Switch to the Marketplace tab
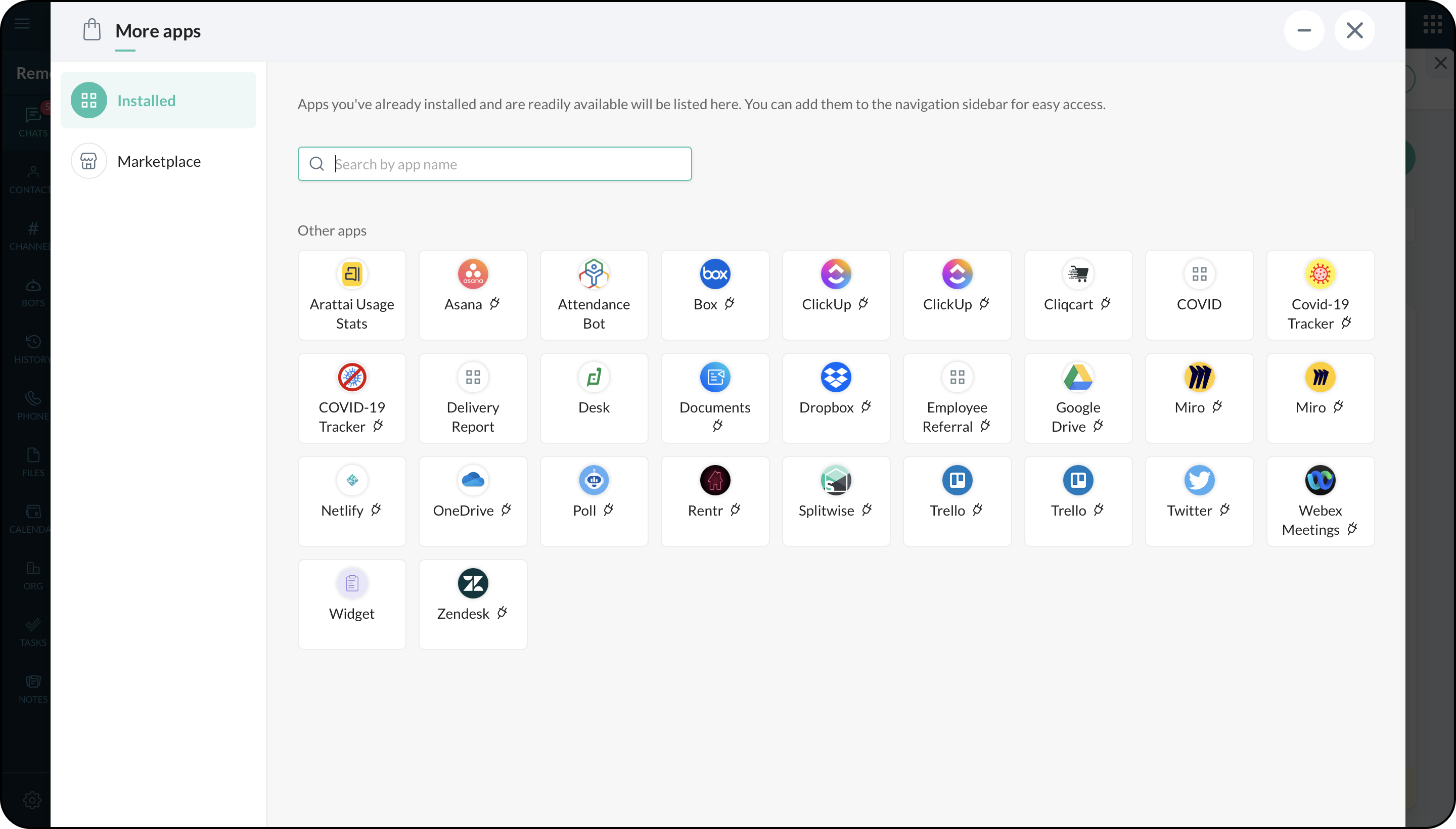 tap(158, 161)
